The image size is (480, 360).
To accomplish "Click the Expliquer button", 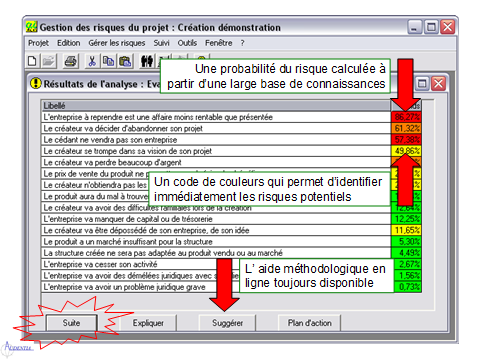I will pos(148,323).
